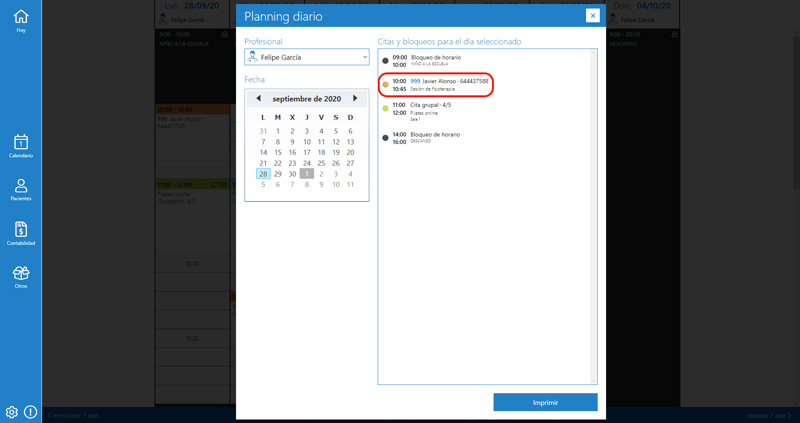
Task: Select the 11:00 Cita grupal entry
Action: click(x=430, y=108)
